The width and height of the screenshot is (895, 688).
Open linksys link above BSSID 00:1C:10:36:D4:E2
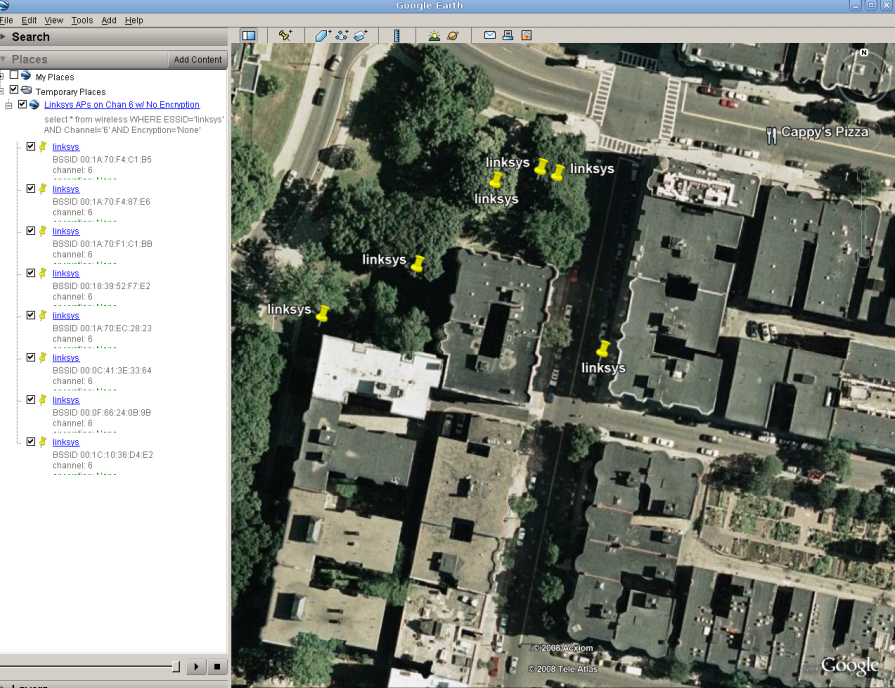66,442
